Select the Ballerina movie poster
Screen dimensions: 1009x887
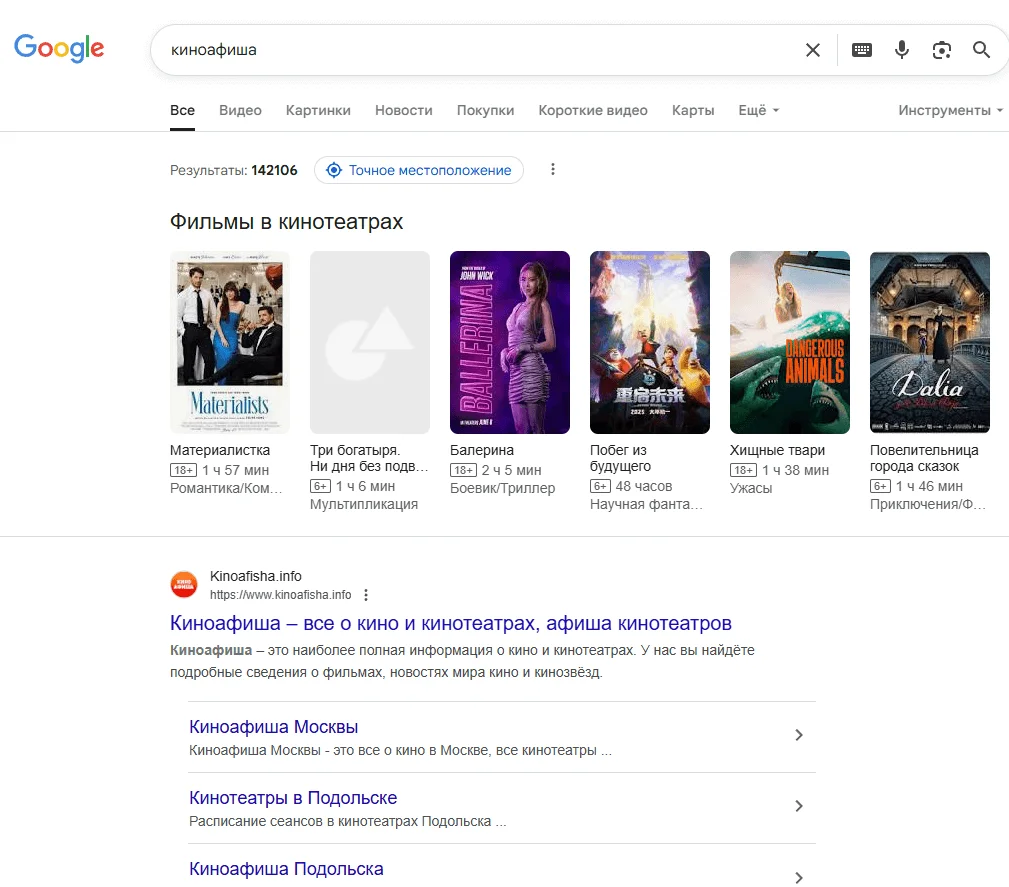click(510, 342)
